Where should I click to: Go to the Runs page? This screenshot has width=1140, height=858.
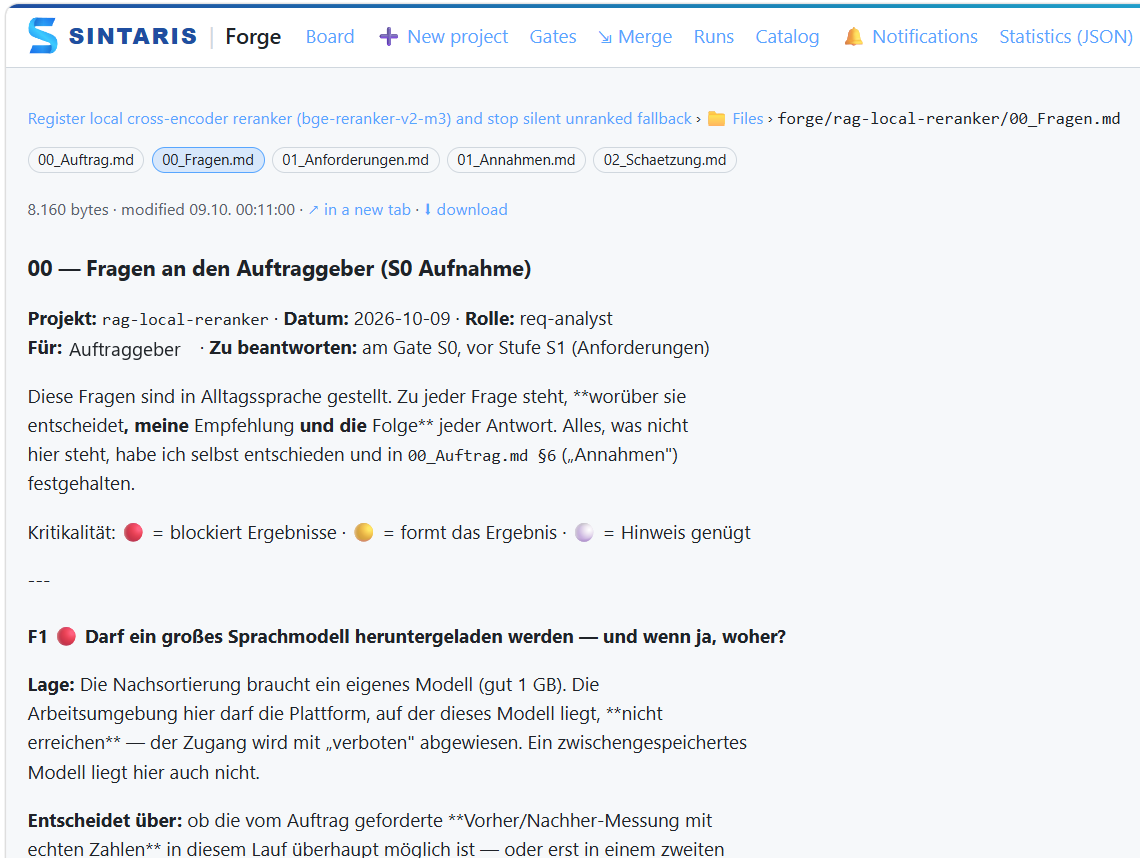pos(713,36)
